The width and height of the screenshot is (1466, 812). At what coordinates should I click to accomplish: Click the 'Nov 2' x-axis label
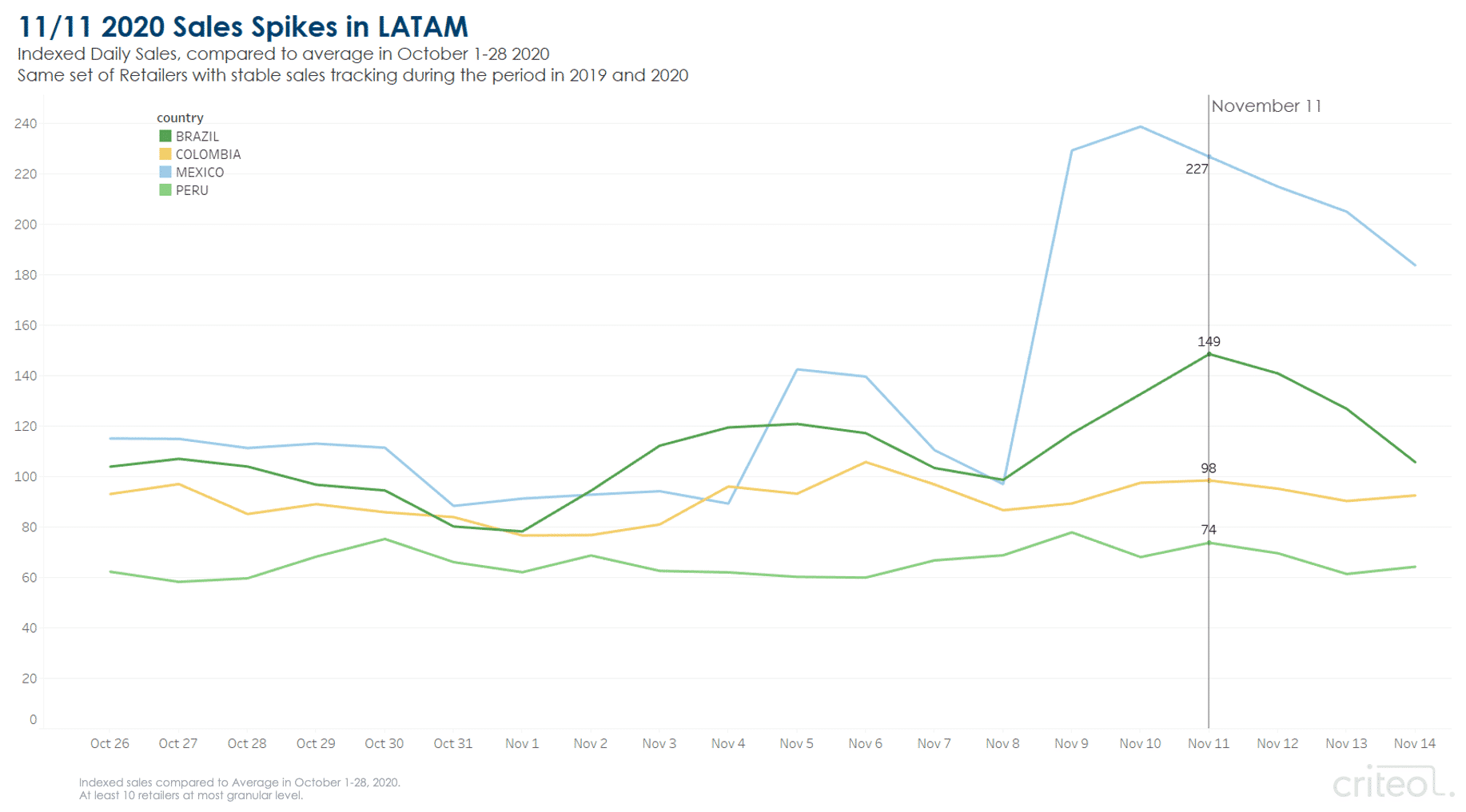591,743
